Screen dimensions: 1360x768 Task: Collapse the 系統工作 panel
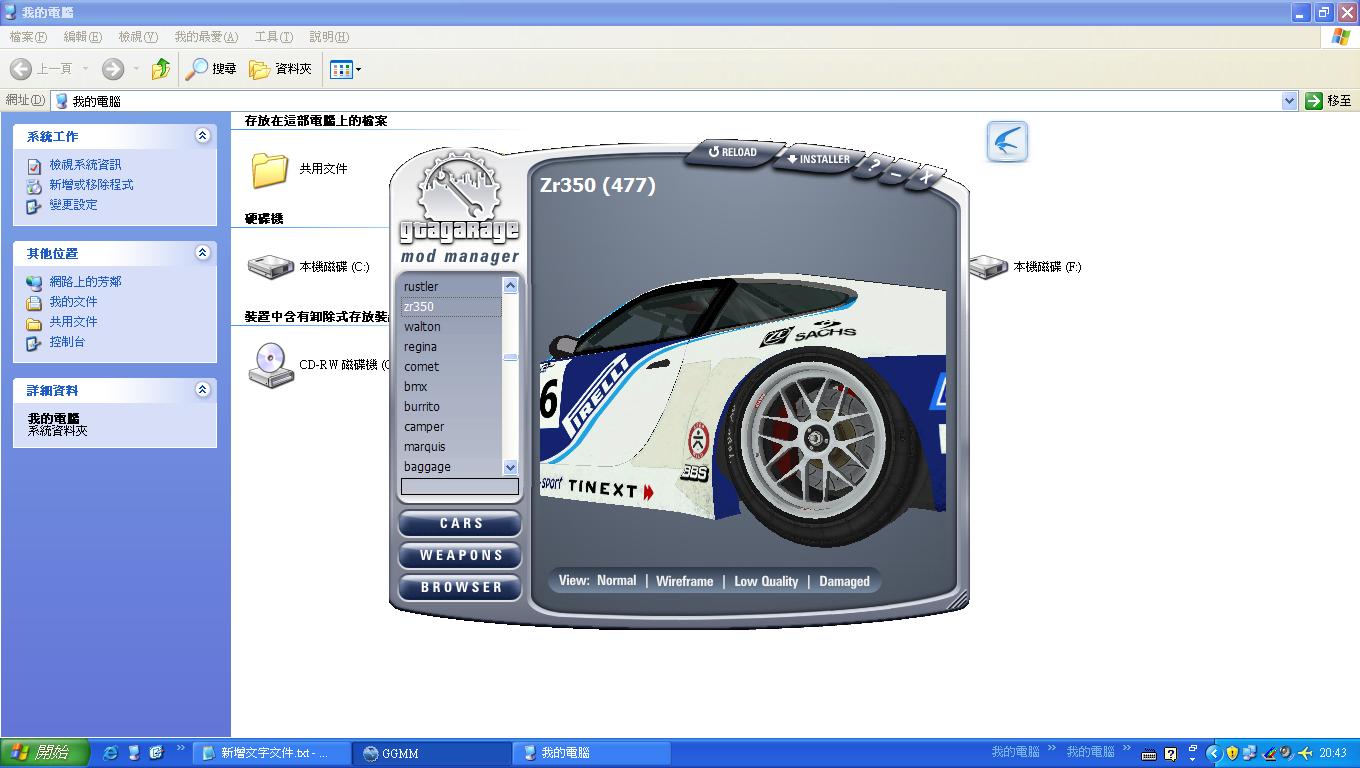coord(203,135)
